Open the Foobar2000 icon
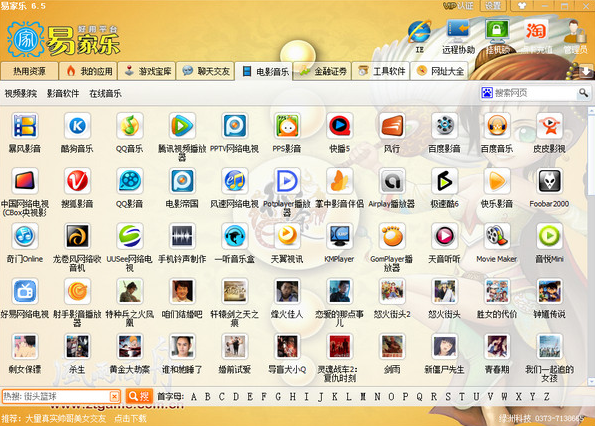Image resolution: width=595 pixels, height=426 pixels. coord(549,181)
